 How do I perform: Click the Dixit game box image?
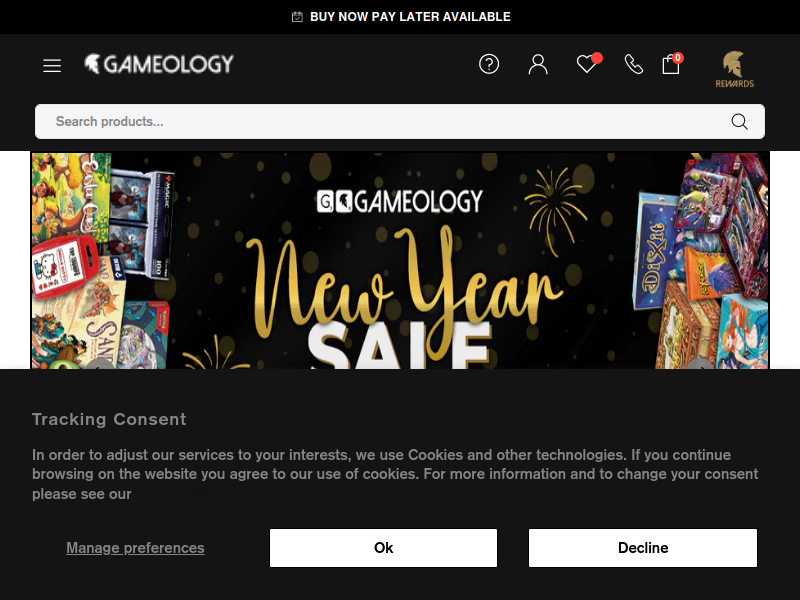[x=658, y=250]
